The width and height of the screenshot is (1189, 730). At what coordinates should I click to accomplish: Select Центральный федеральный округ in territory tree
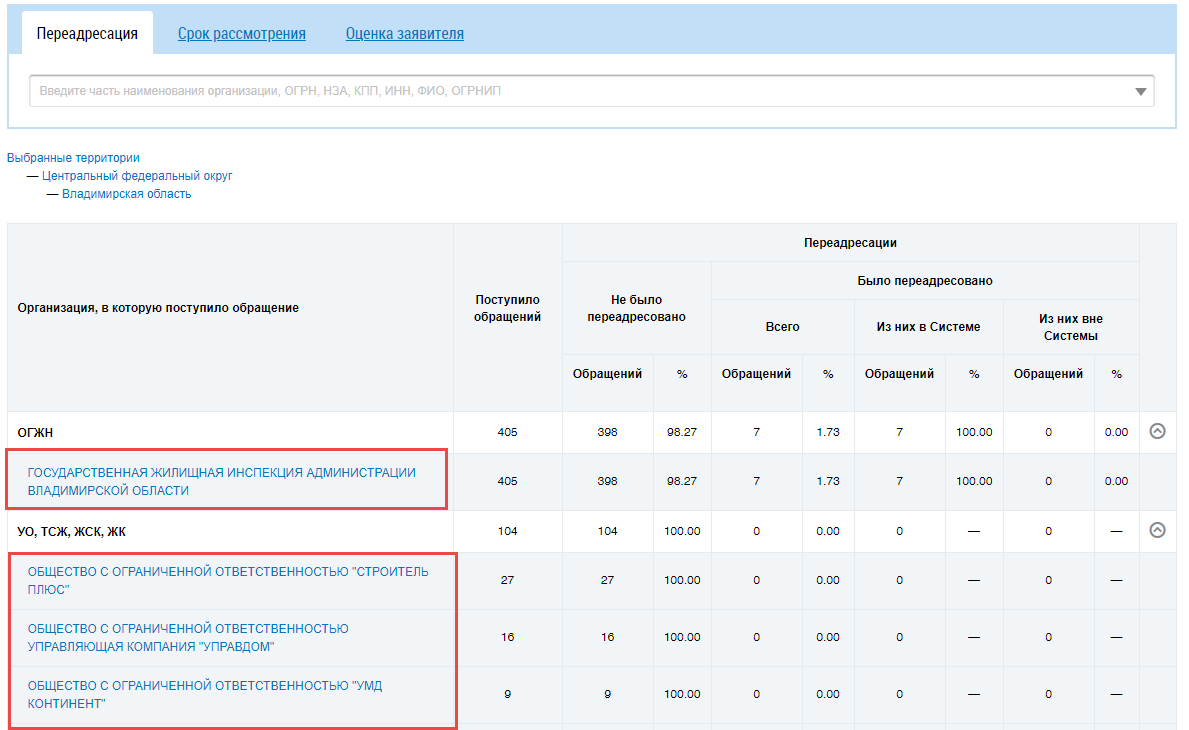(137, 176)
